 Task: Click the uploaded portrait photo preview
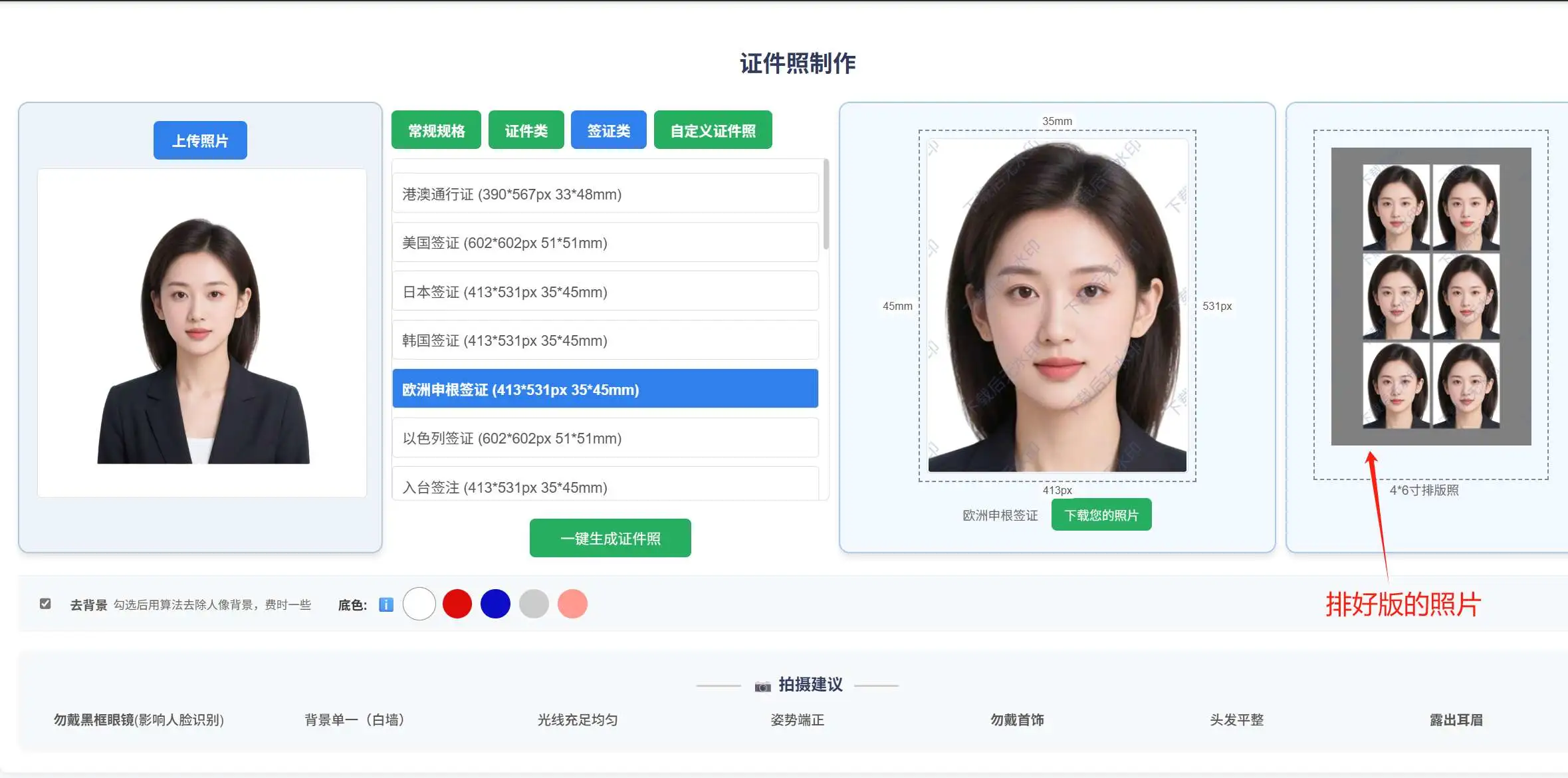click(202, 332)
